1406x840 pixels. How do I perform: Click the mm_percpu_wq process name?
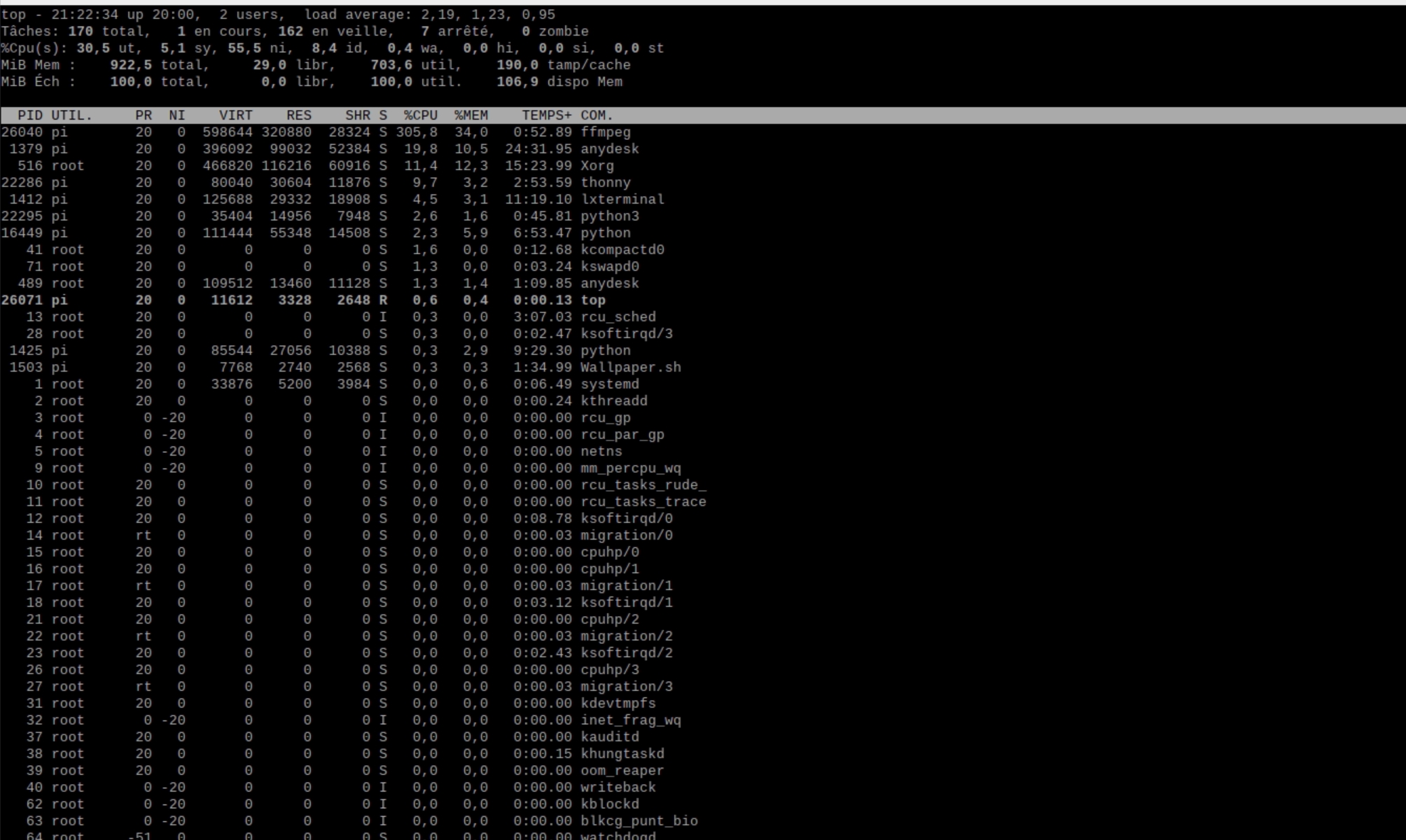pyautogui.click(x=631, y=468)
